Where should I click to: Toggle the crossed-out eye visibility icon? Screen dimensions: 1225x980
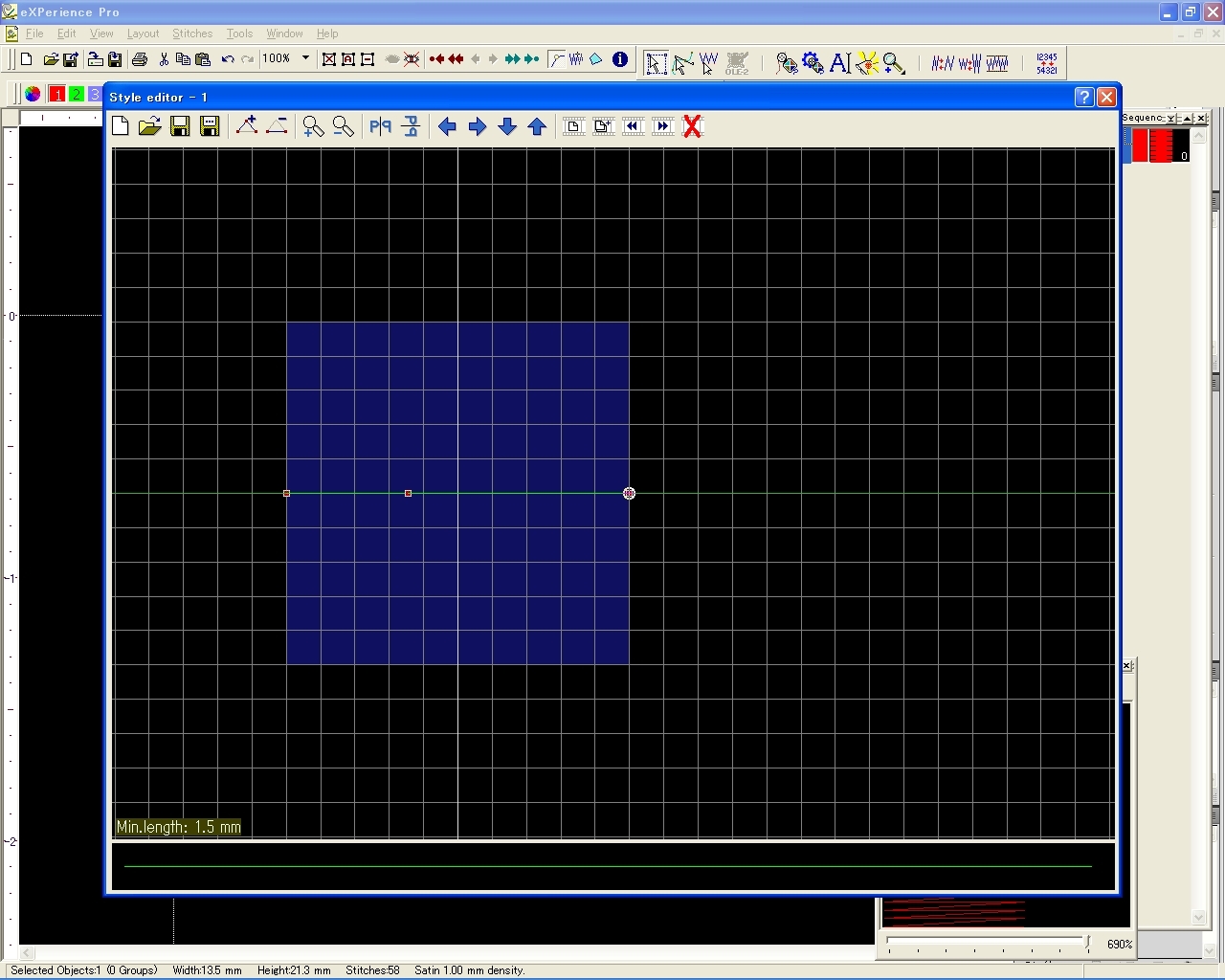pyautogui.click(x=412, y=59)
